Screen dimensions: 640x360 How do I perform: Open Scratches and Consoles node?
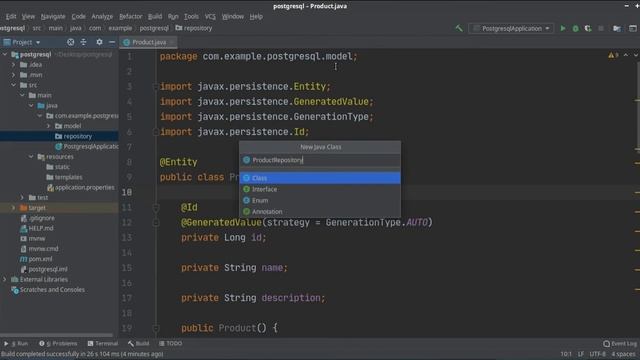pos(48,290)
